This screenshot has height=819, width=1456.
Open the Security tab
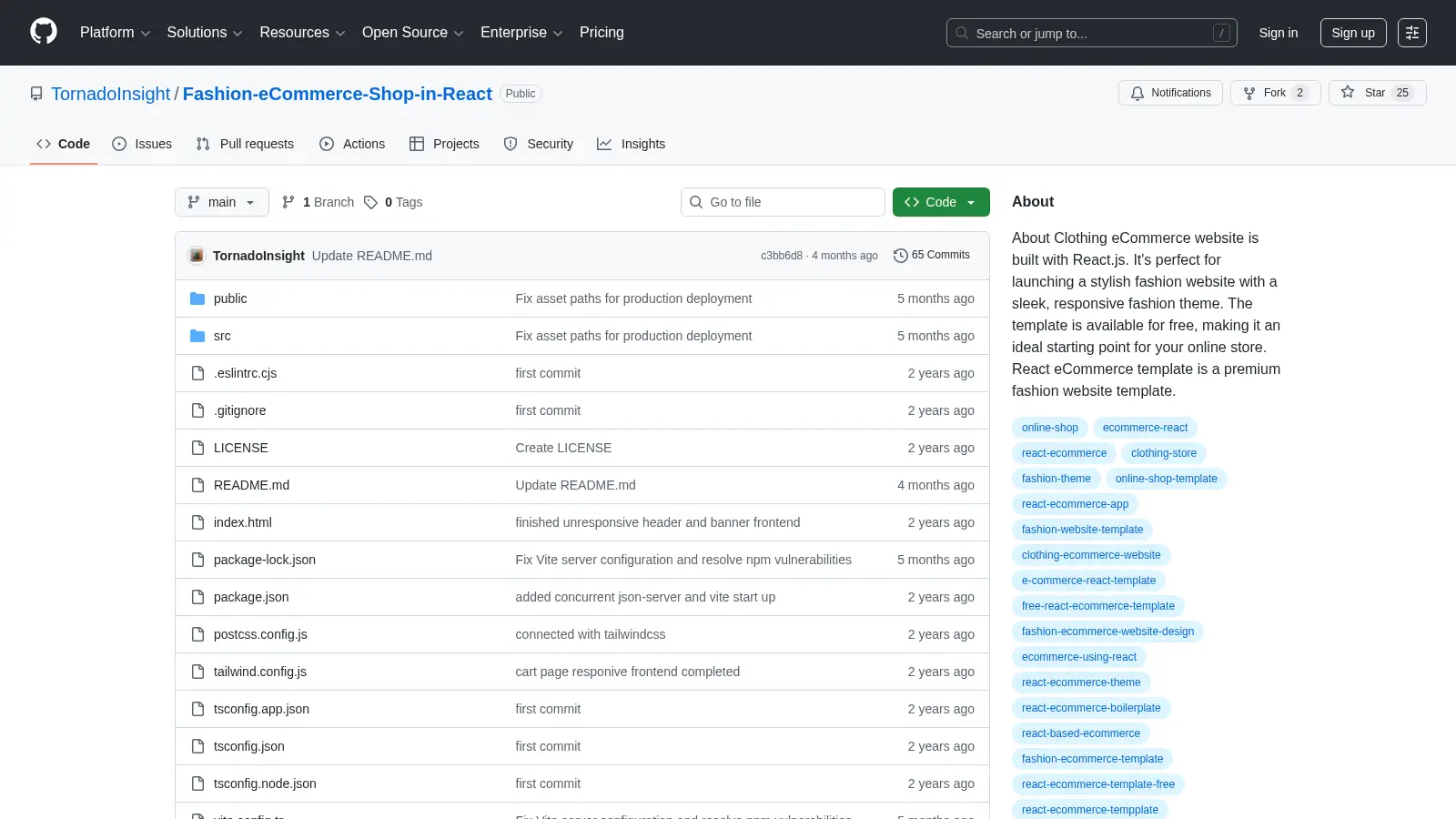point(539,144)
